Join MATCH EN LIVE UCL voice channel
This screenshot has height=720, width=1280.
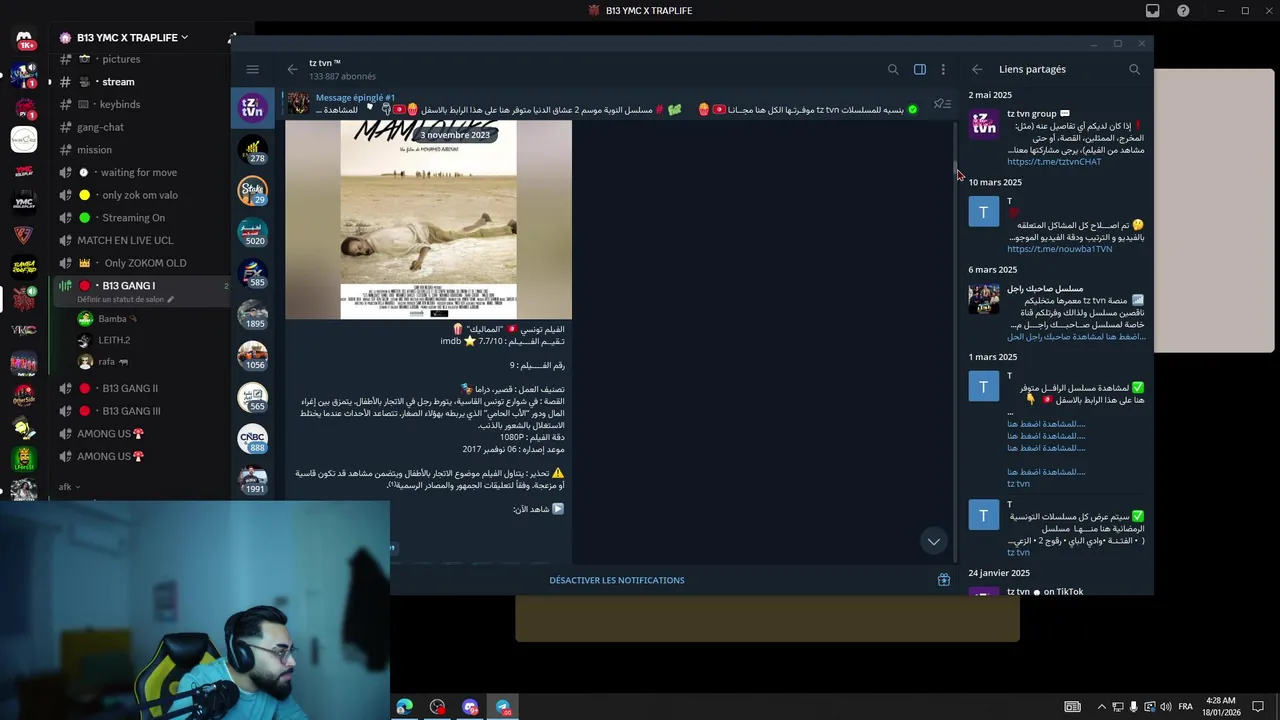125,240
